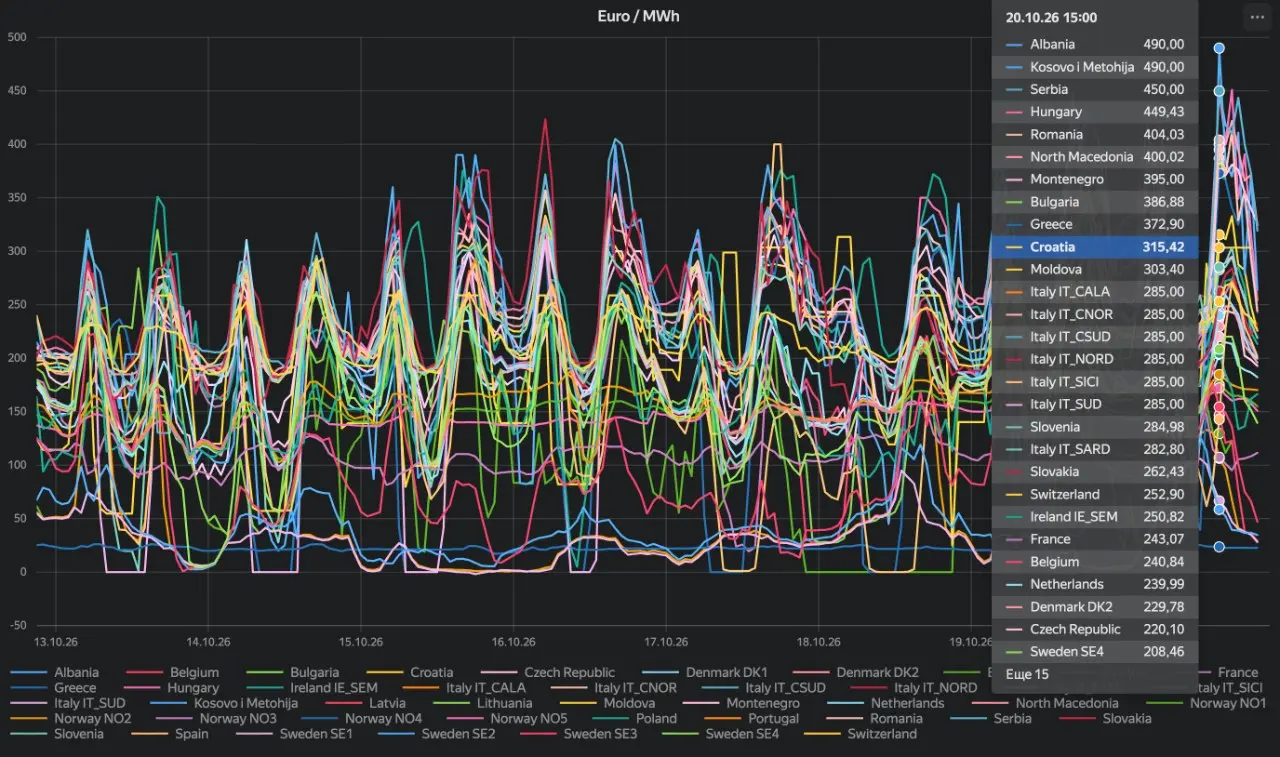Click the Ireland IE_SEM row in the tooltip
1280x757 pixels.
coord(1095,517)
